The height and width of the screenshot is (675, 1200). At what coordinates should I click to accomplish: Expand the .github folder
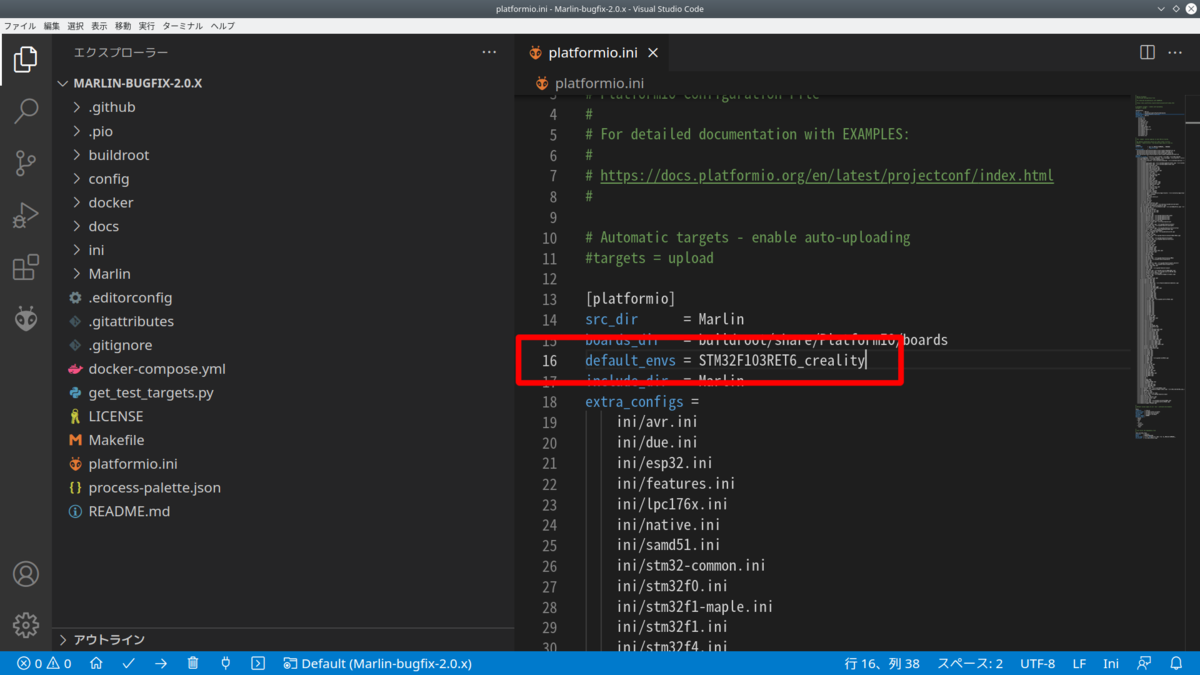(283, 107)
